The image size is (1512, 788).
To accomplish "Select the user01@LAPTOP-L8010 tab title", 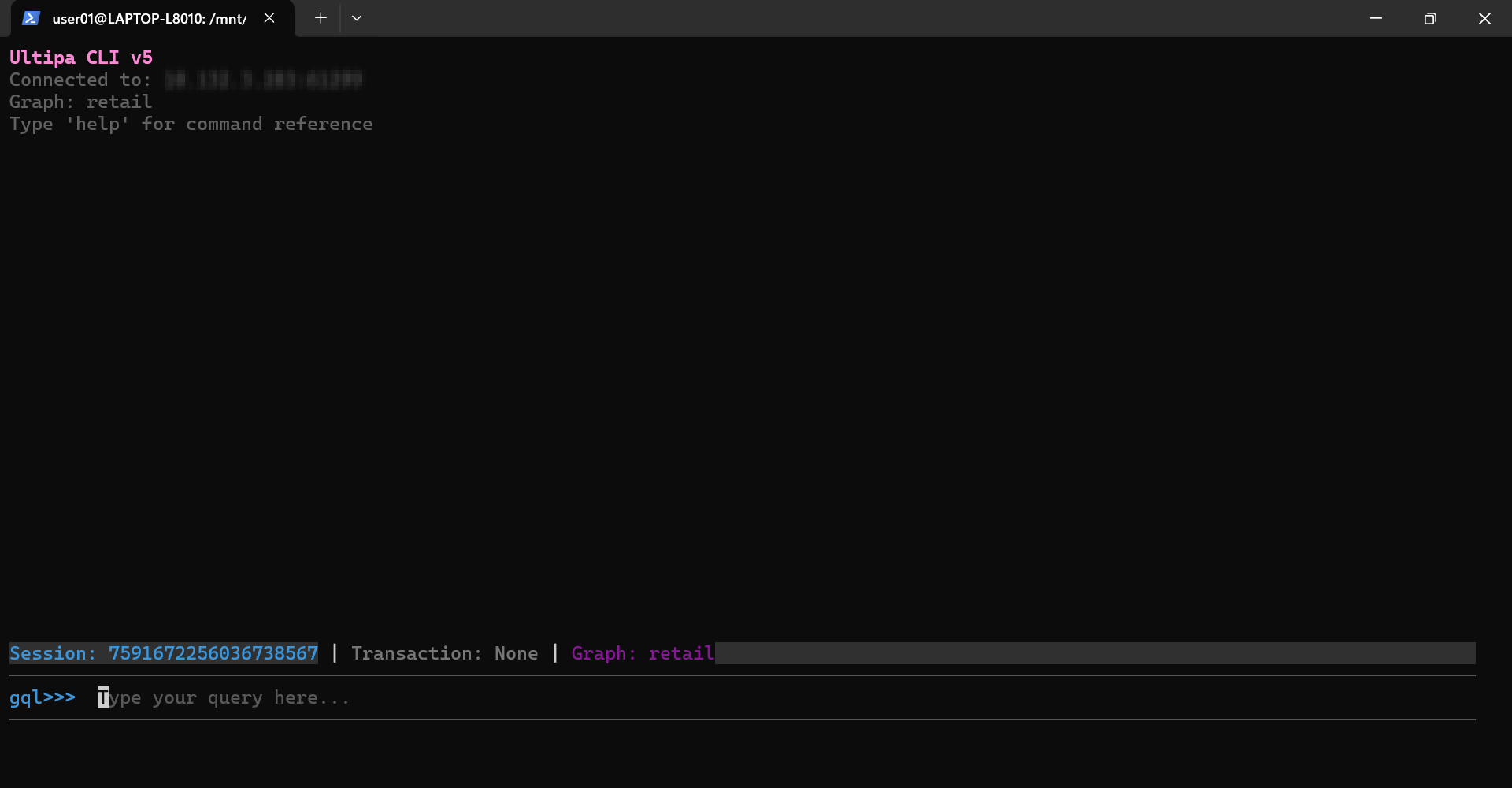I will (x=149, y=19).
